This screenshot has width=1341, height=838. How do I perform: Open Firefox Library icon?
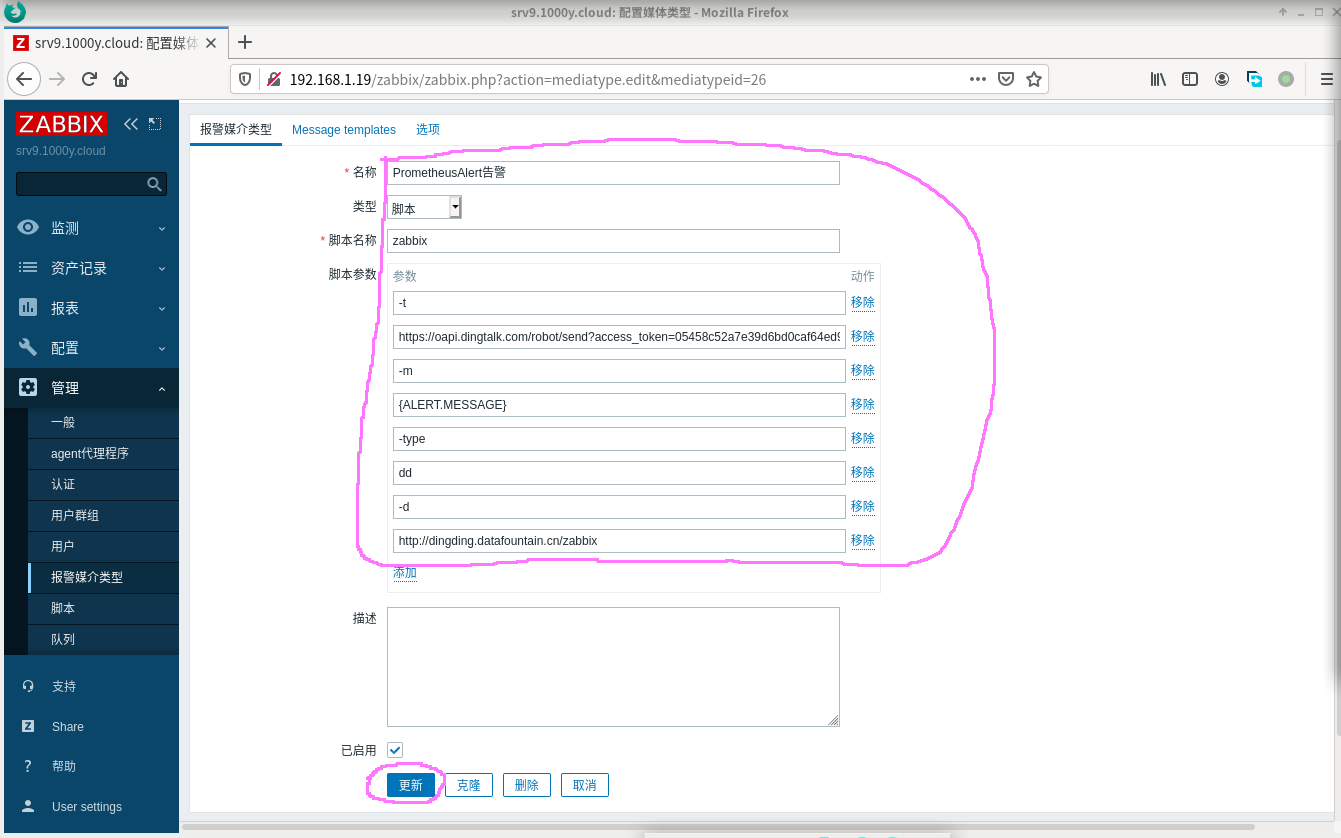click(x=1158, y=79)
